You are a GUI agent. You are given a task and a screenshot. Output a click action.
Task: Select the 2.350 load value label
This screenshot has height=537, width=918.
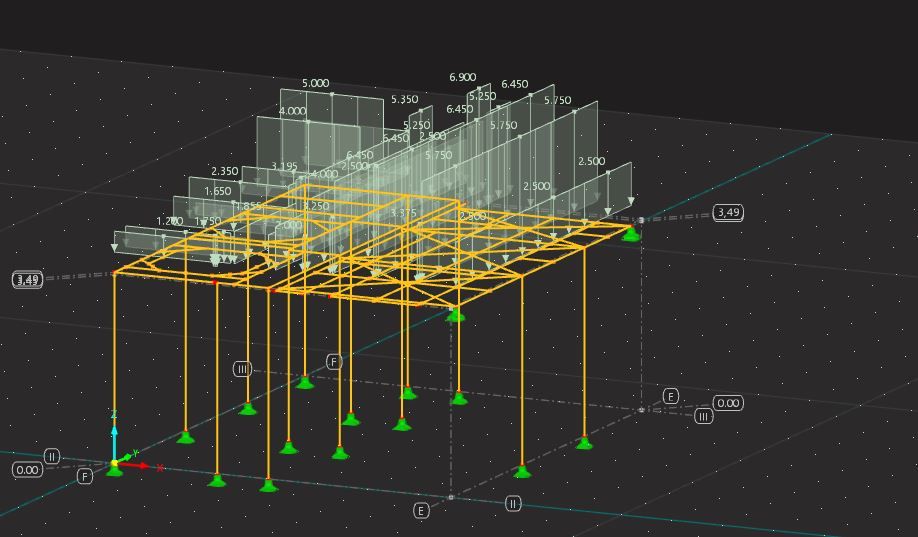[x=225, y=171]
